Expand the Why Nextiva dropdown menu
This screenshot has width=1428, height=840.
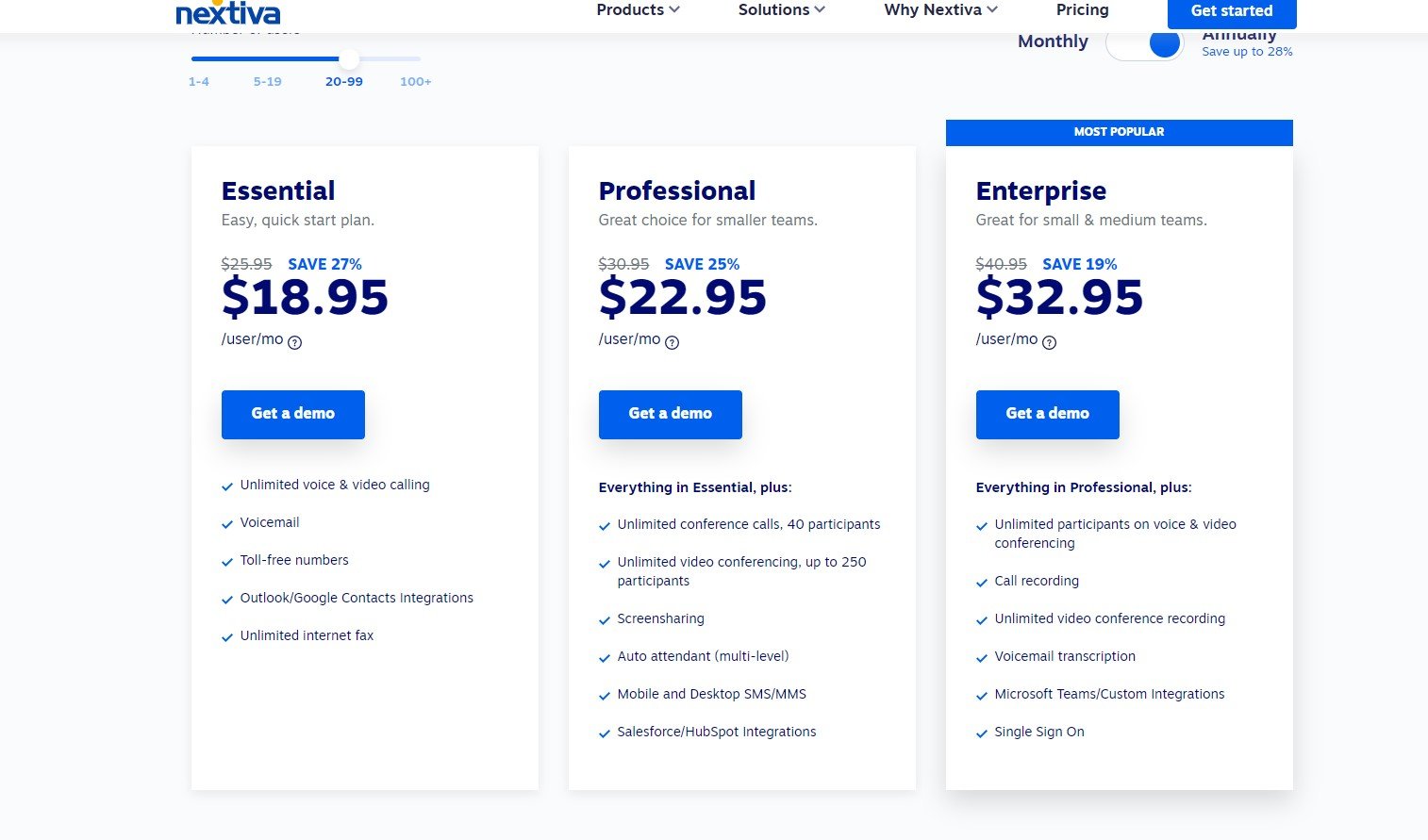tap(938, 10)
